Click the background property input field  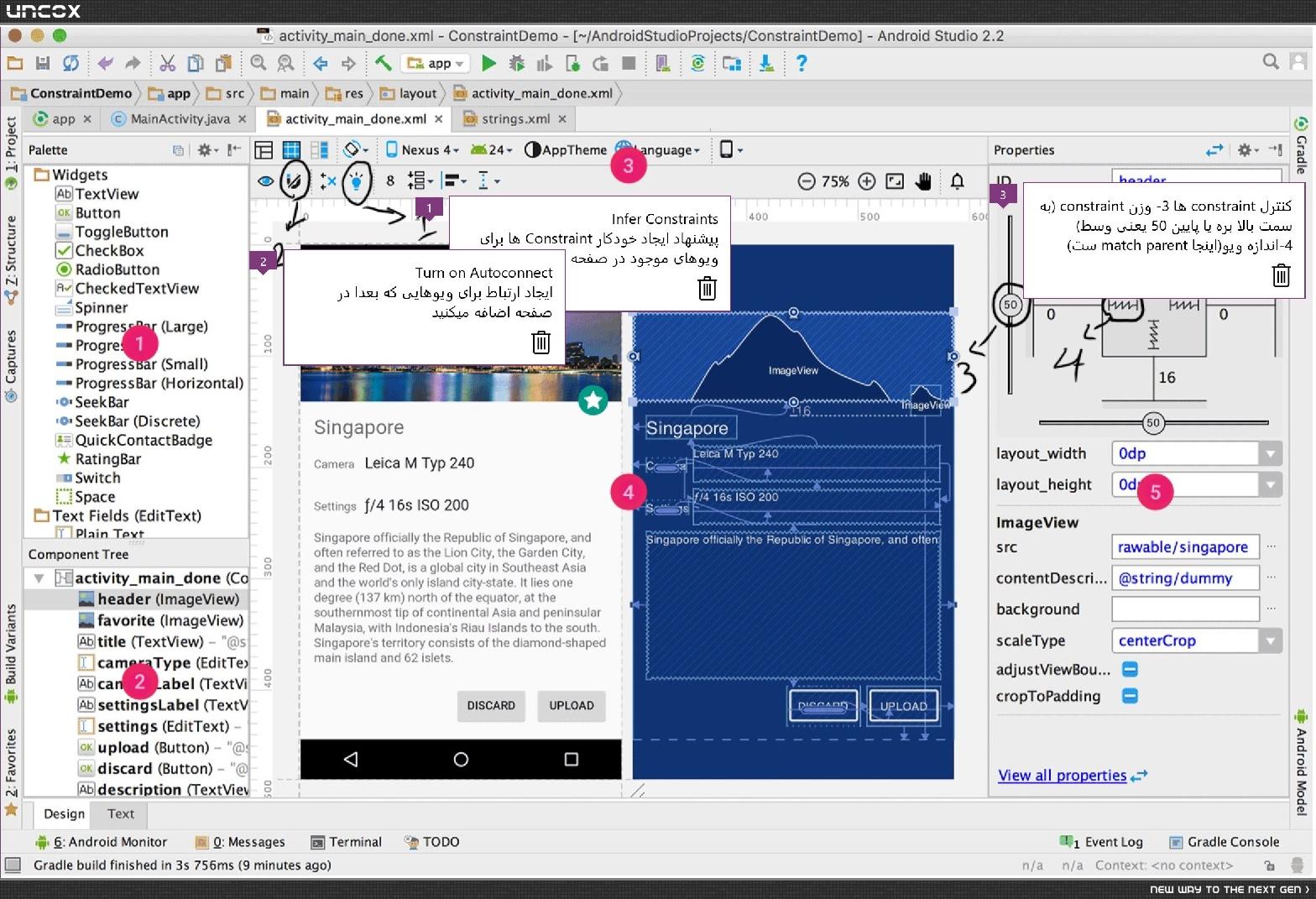1185,609
